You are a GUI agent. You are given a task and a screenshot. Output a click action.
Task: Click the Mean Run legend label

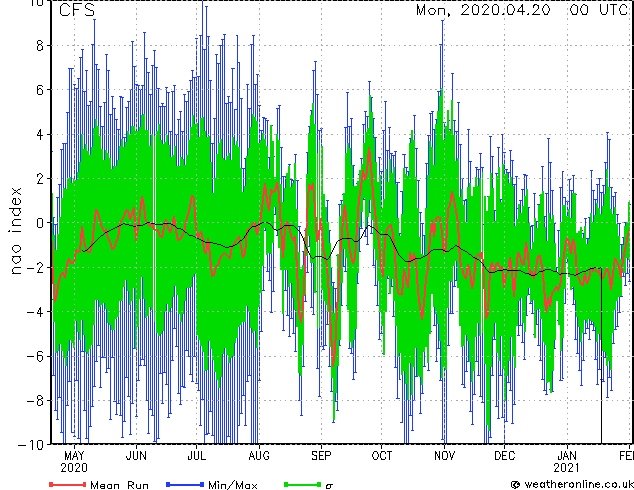click(119, 485)
